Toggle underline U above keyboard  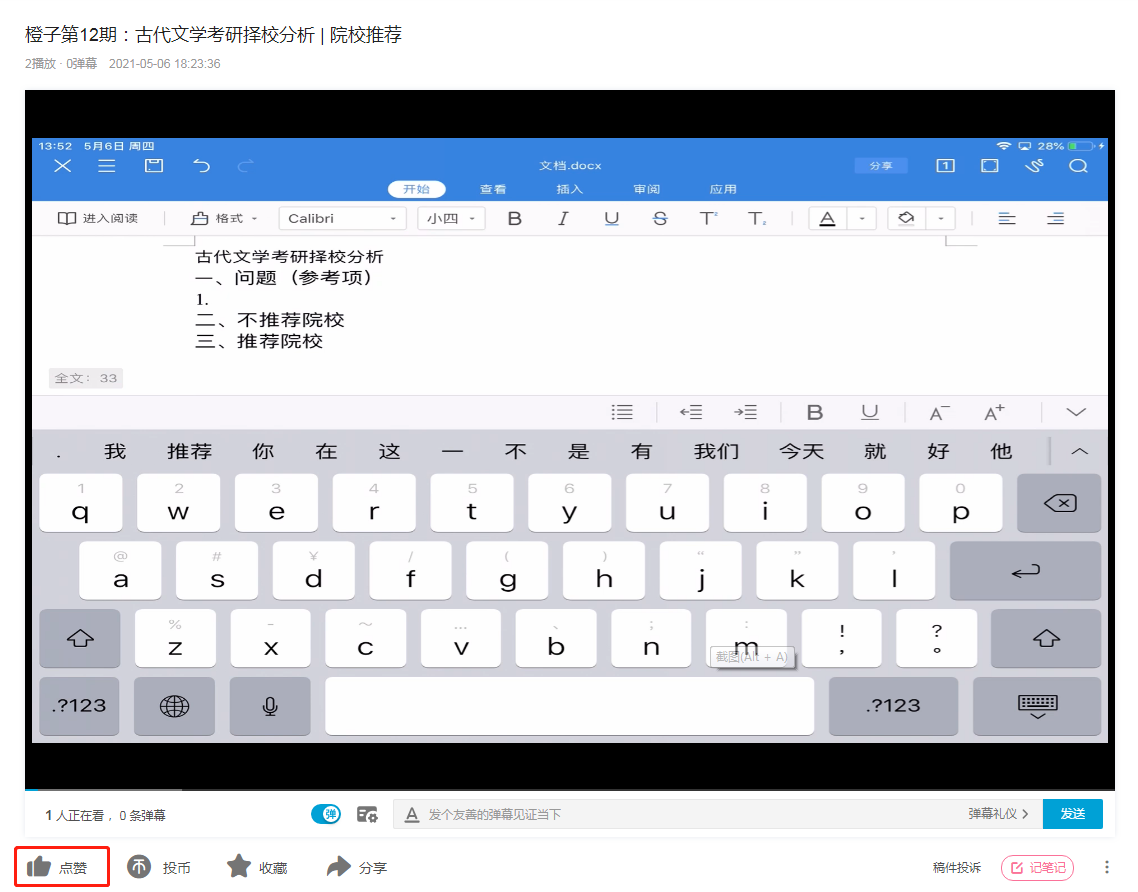click(x=869, y=412)
